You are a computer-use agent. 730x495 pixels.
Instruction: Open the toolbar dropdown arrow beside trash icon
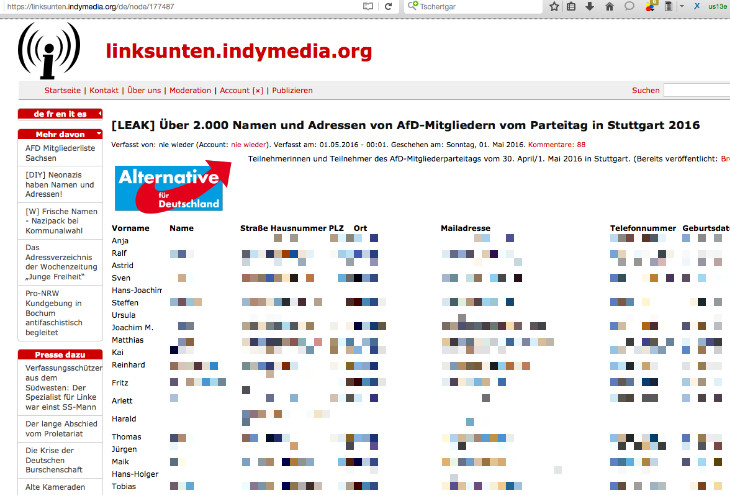(682, 6)
